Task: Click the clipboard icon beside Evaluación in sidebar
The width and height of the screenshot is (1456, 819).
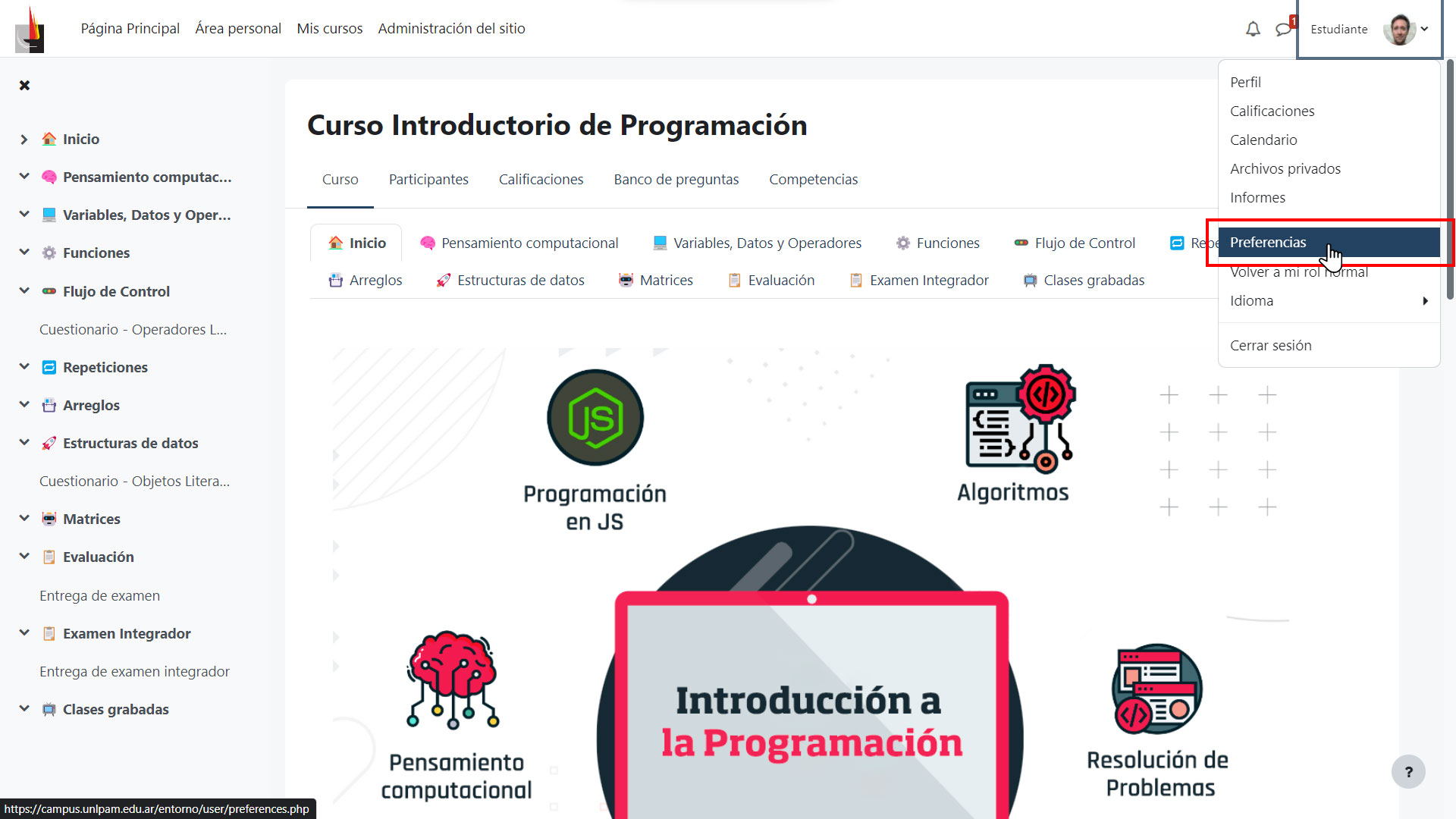Action: tap(49, 557)
